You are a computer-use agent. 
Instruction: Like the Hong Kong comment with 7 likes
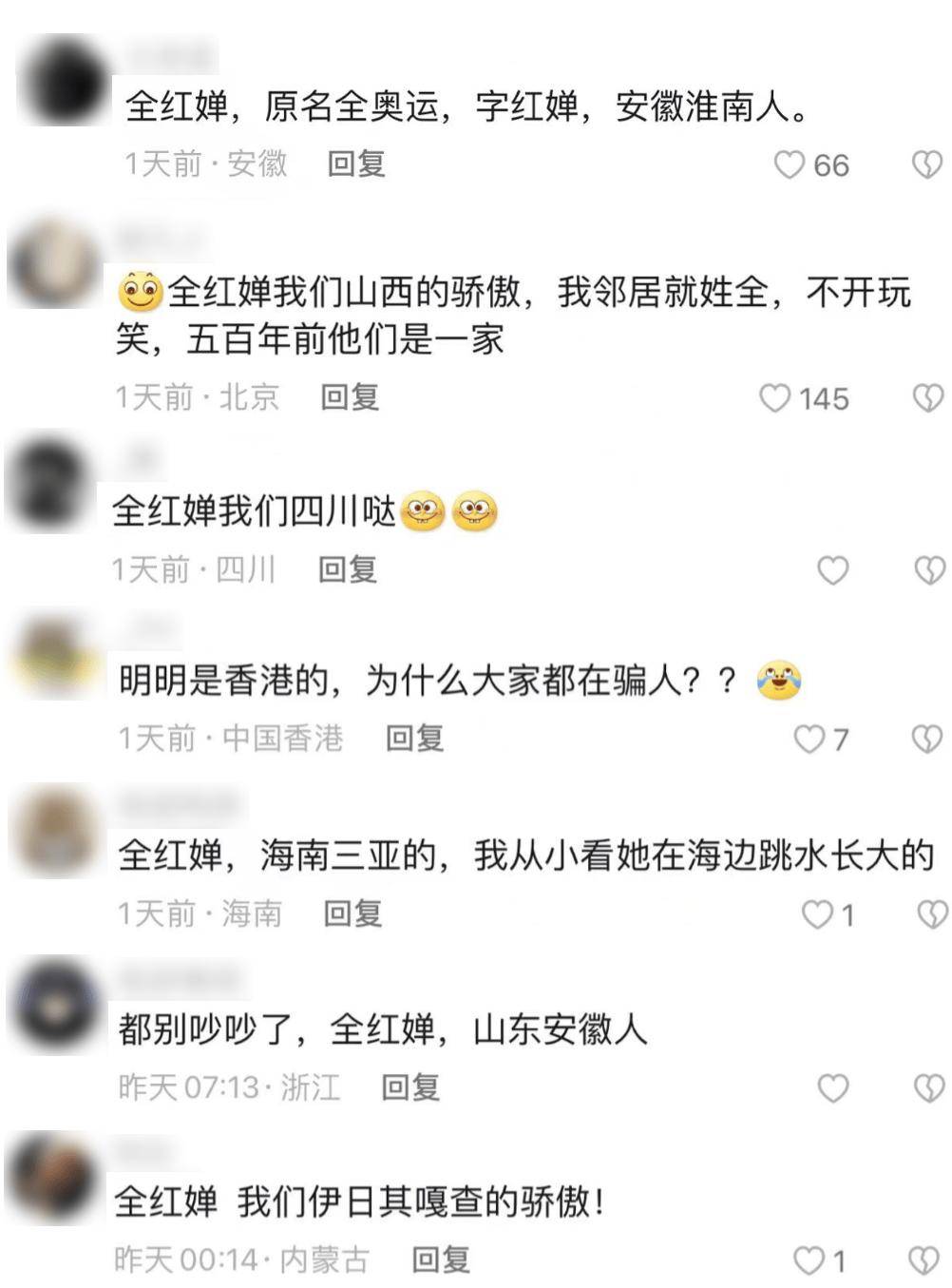click(809, 739)
